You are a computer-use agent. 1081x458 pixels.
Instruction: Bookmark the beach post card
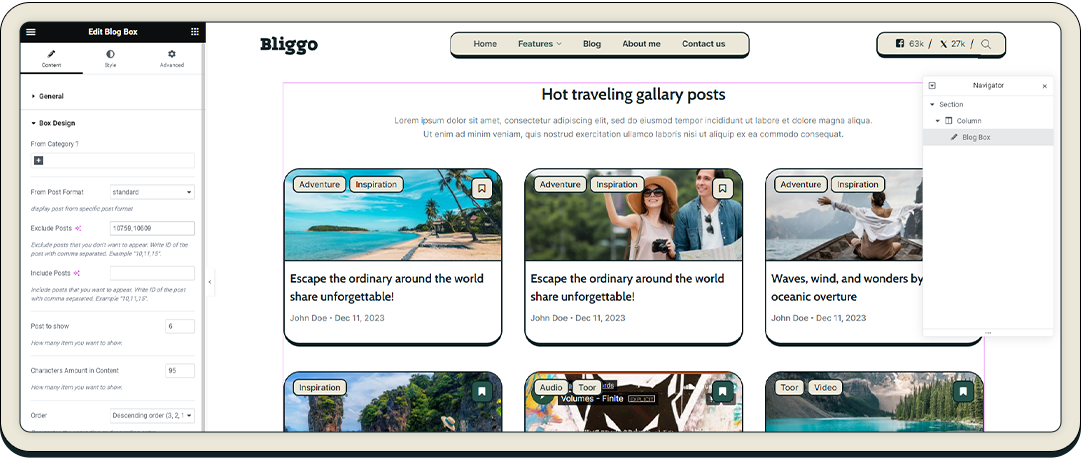[x=482, y=188]
